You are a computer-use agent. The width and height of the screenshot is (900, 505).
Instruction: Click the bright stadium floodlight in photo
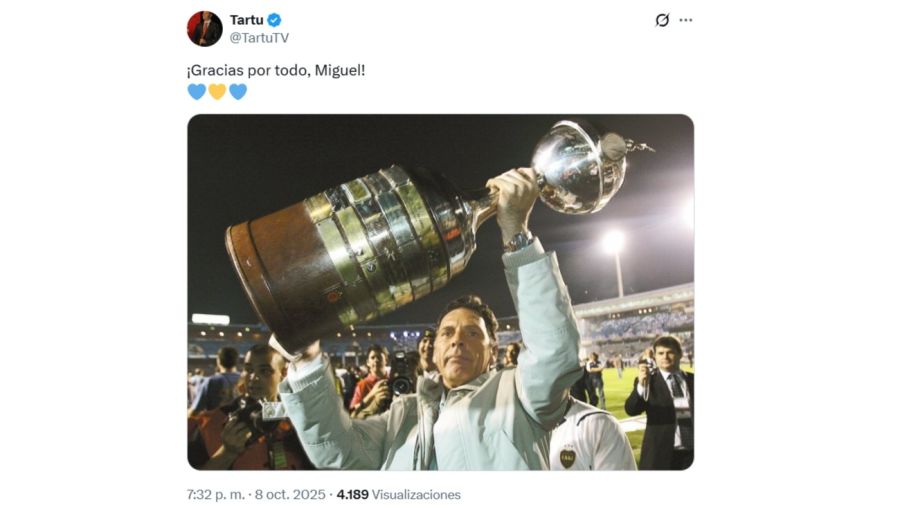point(613,241)
